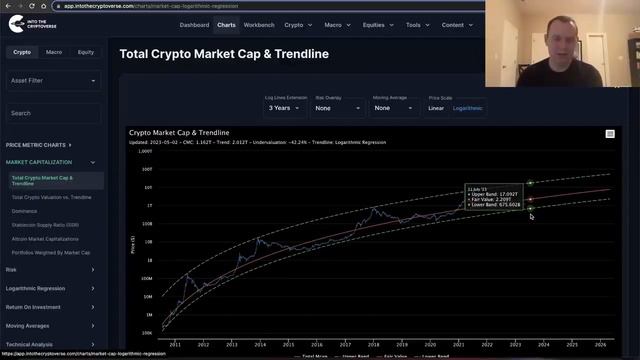This screenshot has height=360, width=640.
Task: Open the chart hamburger menu icon
Action: pos(610,134)
